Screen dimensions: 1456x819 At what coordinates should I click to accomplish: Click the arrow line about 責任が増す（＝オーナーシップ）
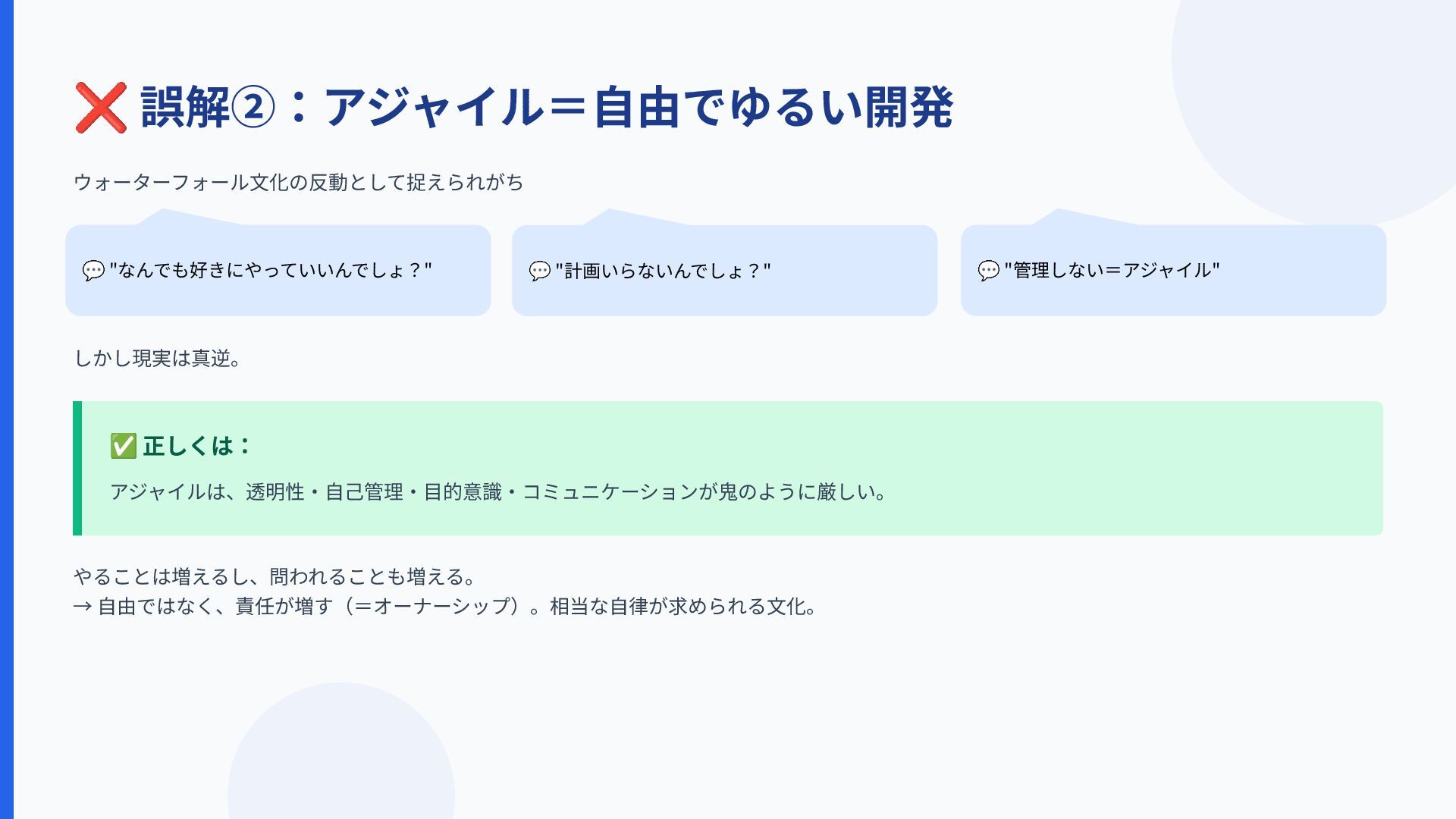coord(444,607)
